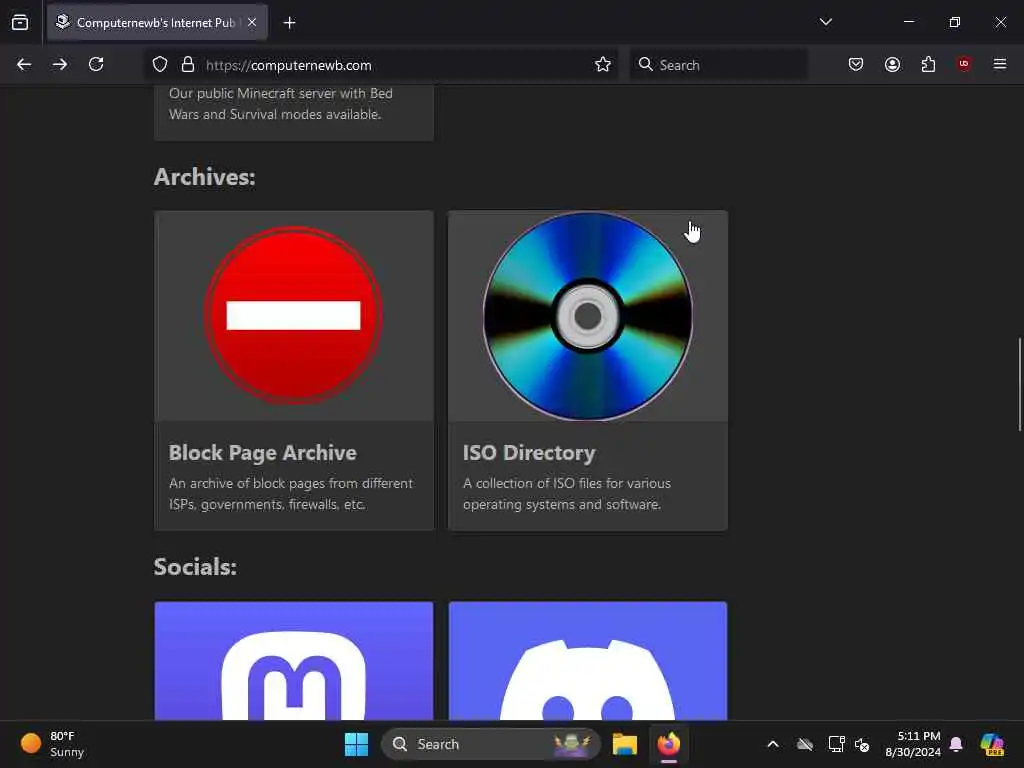The height and width of the screenshot is (768, 1024).
Task: Open the weather widget showing 80°F Sunny
Action: pyautogui.click(x=52, y=744)
